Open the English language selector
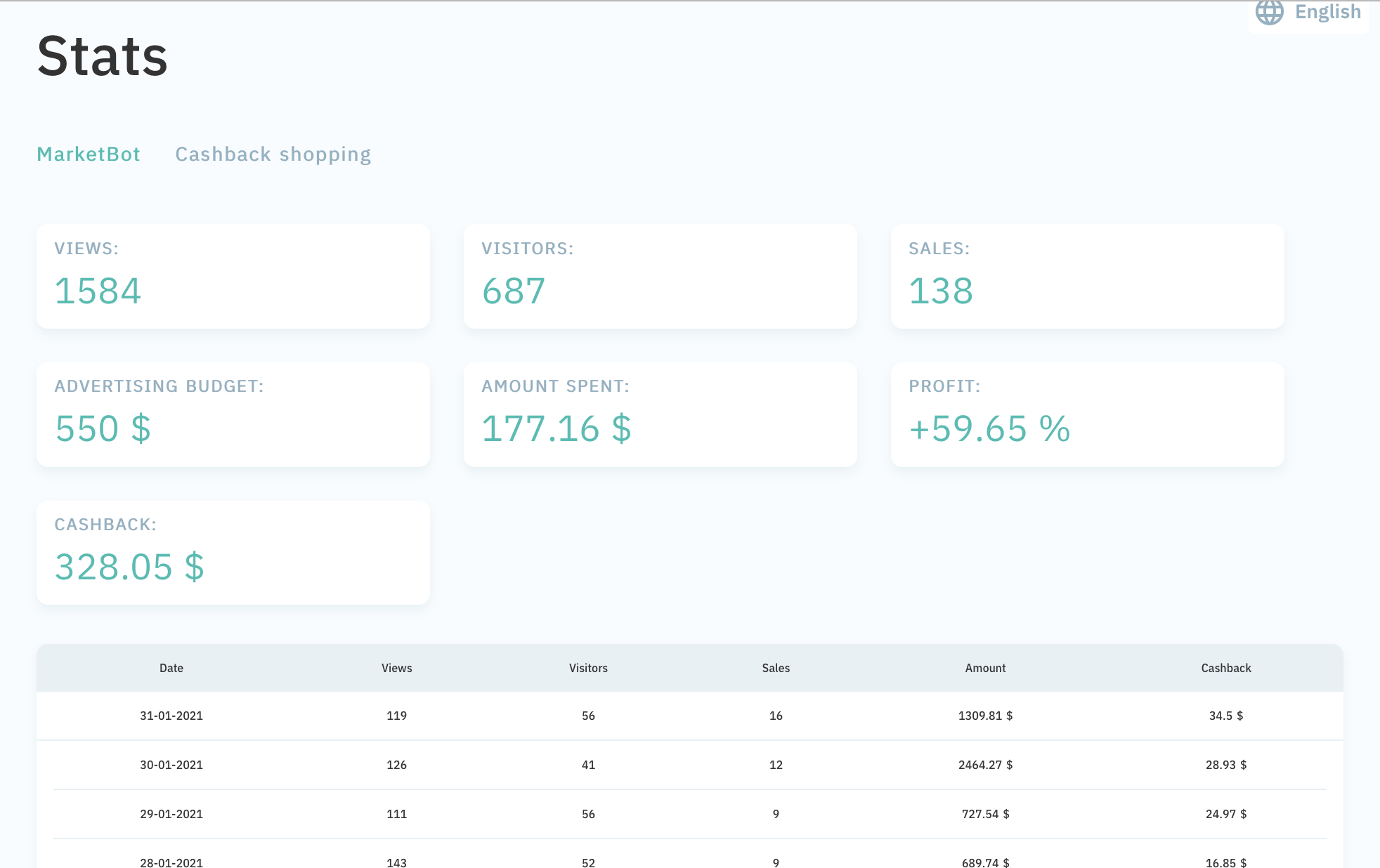1380x868 pixels. [1327, 12]
